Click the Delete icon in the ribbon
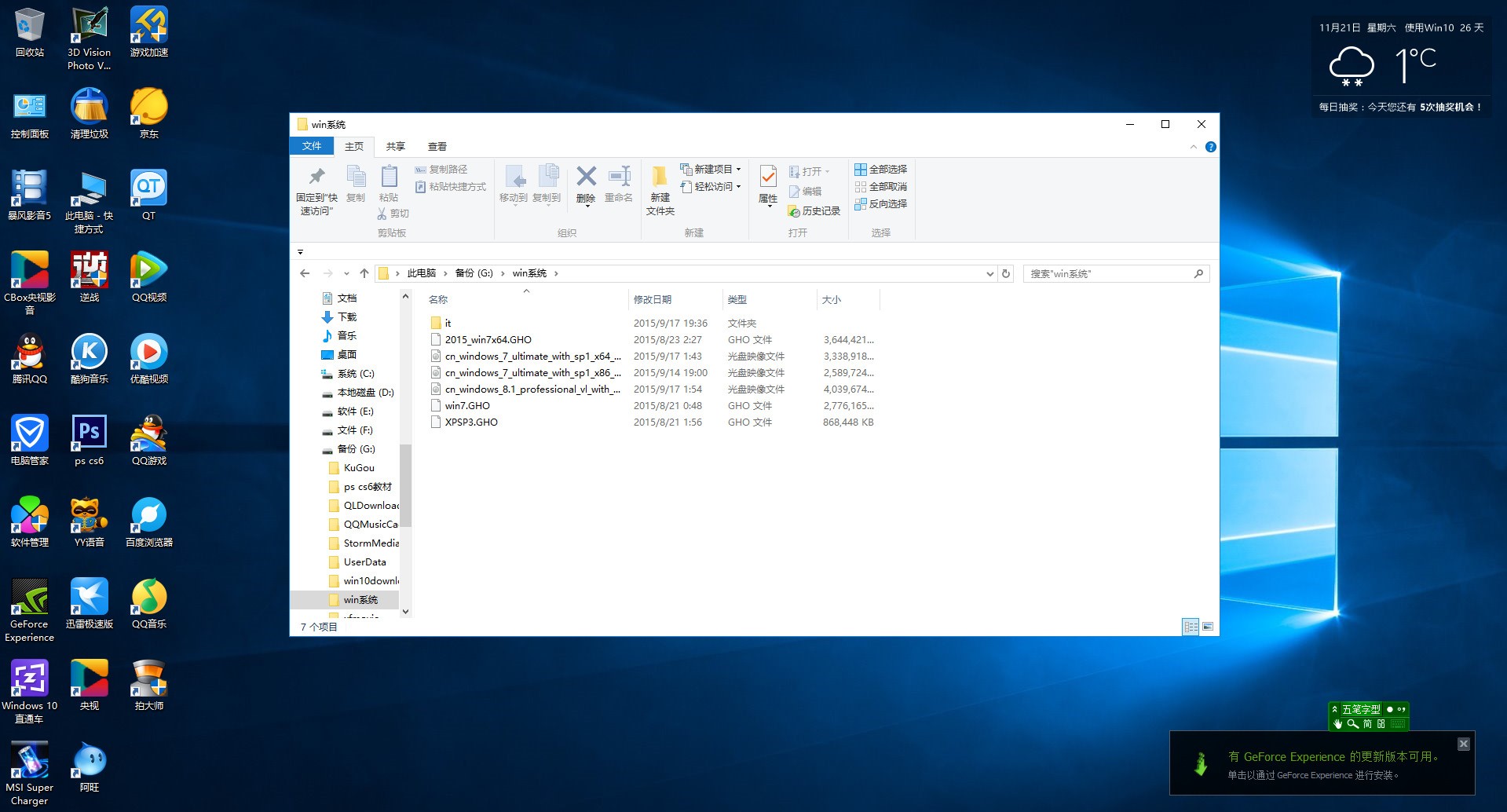This screenshot has width=1507, height=812. (x=586, y=177)
